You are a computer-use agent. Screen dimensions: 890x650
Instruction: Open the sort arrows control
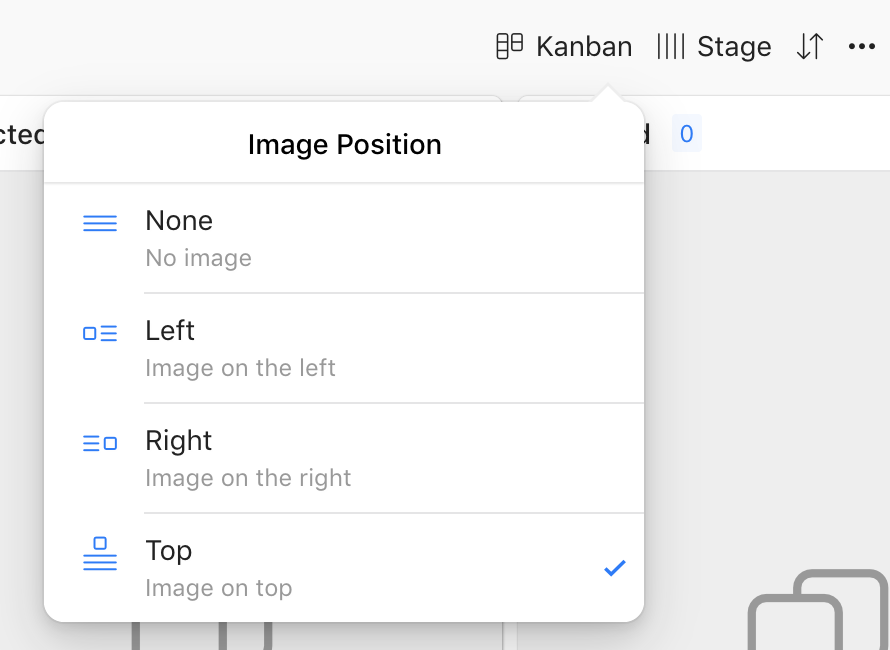810,46
